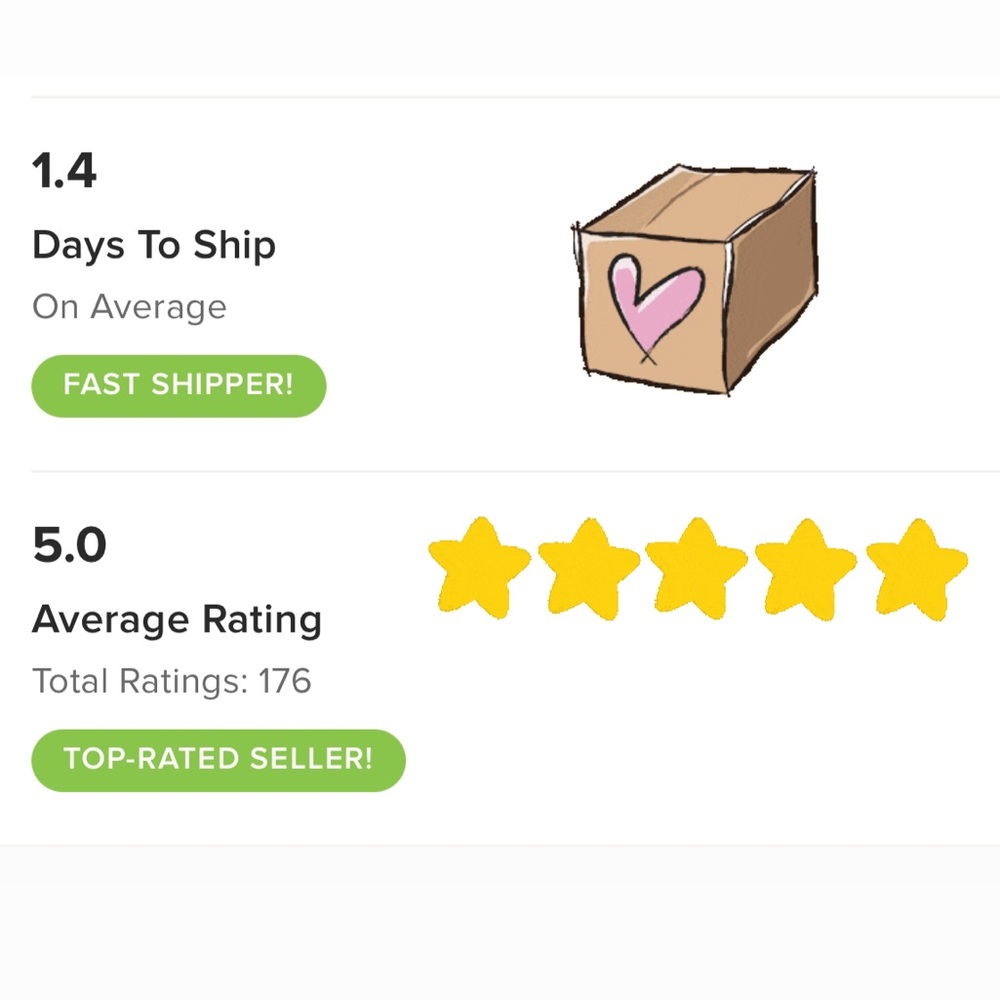
Task: Click the cardboard shipping box illustration
Action: [695, 279]
